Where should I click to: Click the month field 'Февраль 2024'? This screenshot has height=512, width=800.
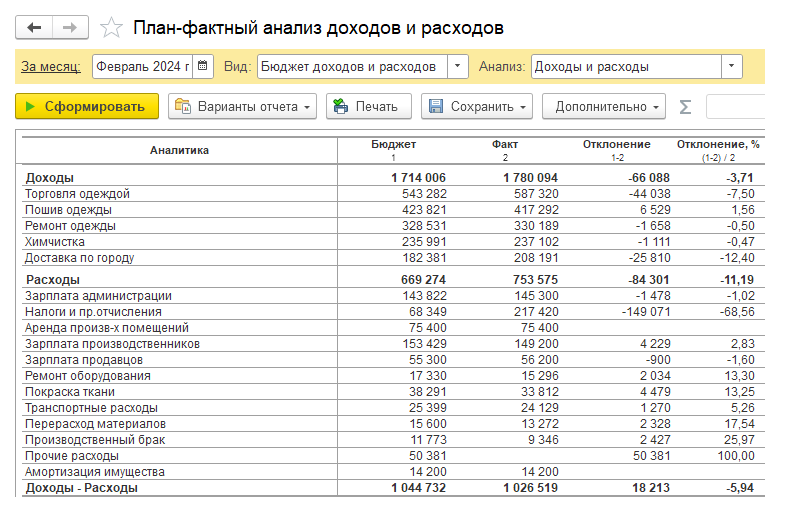coord(142,66)
